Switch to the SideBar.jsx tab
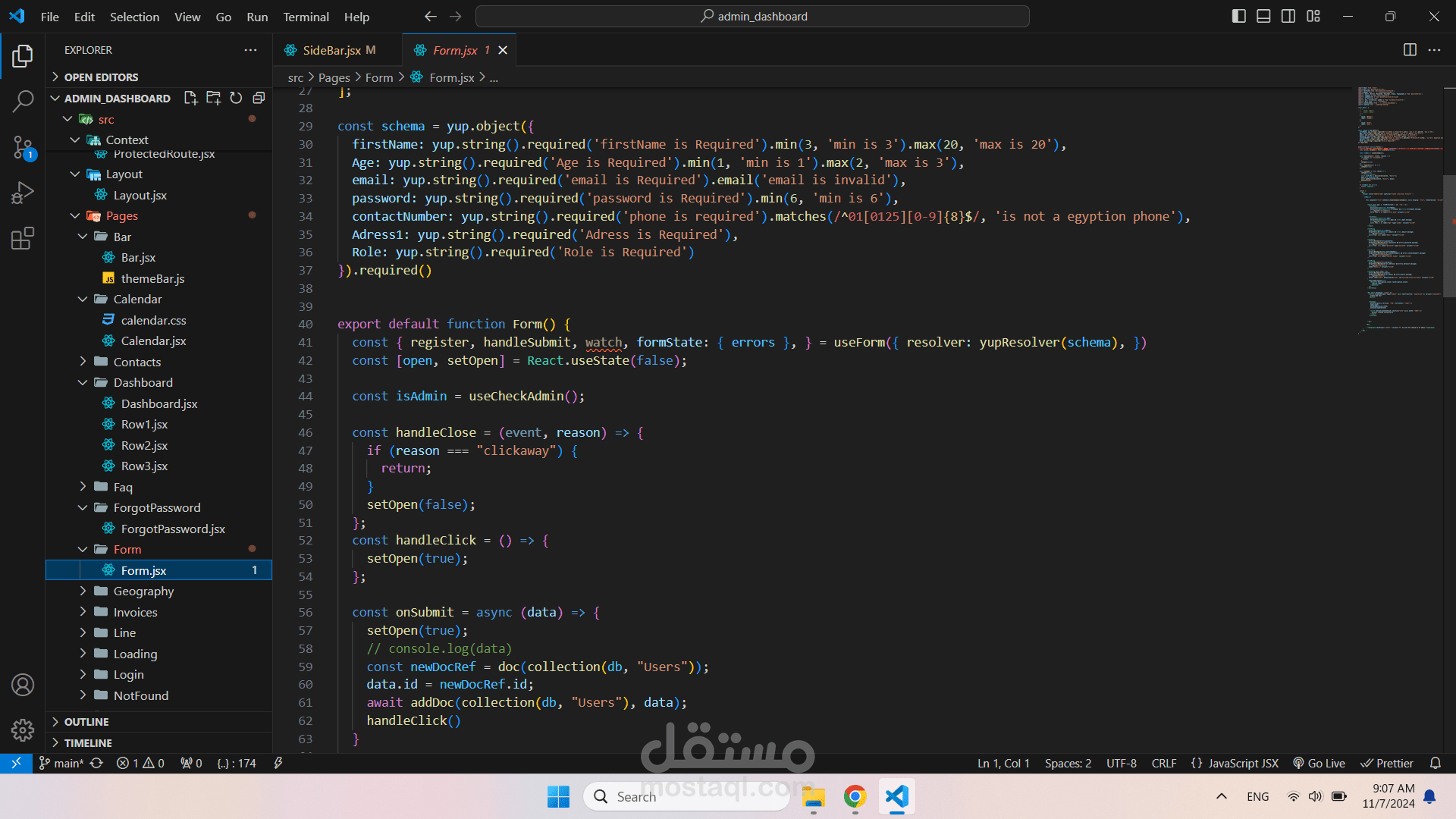 [331, 50]
